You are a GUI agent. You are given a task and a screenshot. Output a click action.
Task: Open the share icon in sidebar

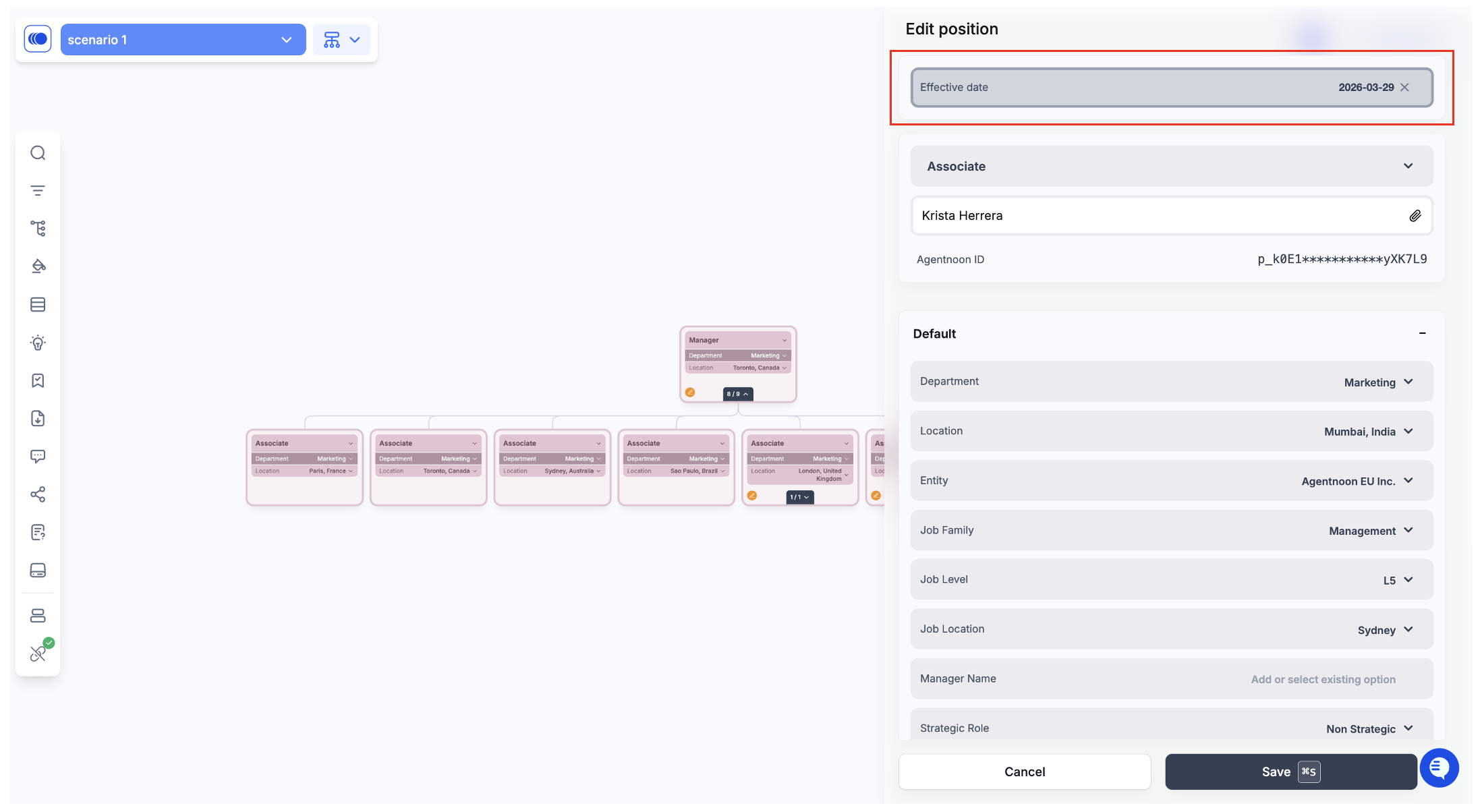pos(38,494)
